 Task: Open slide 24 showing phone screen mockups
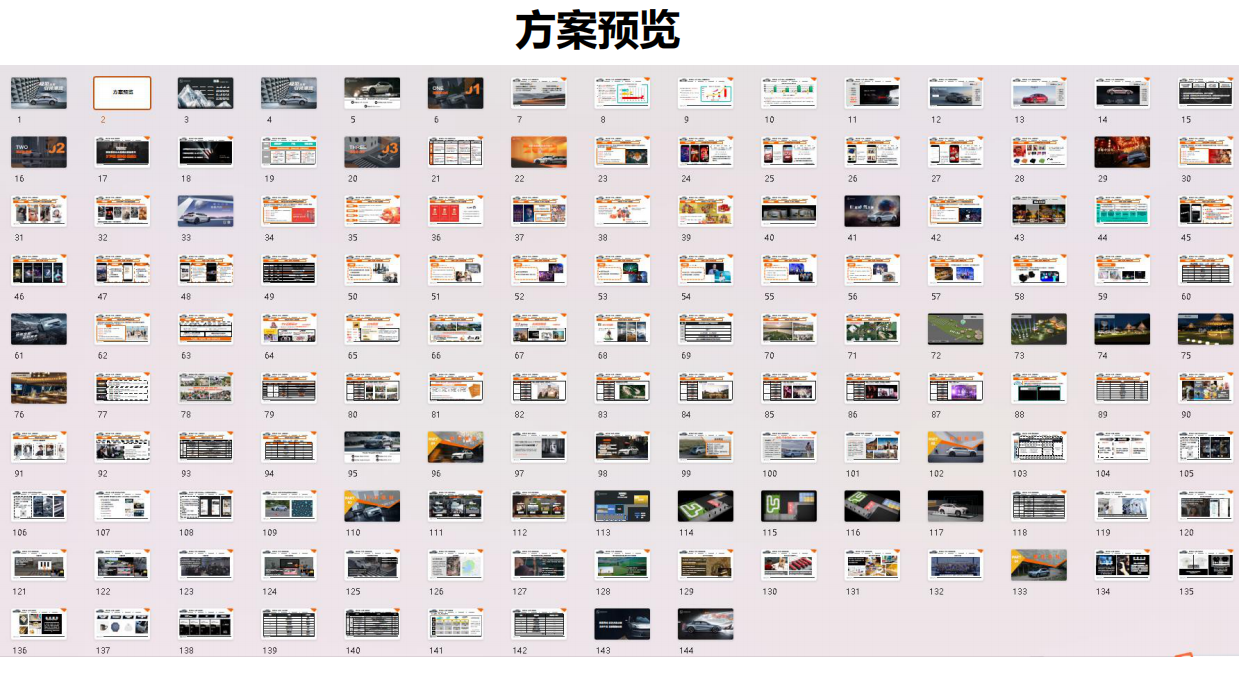click(x=705, y=152)
